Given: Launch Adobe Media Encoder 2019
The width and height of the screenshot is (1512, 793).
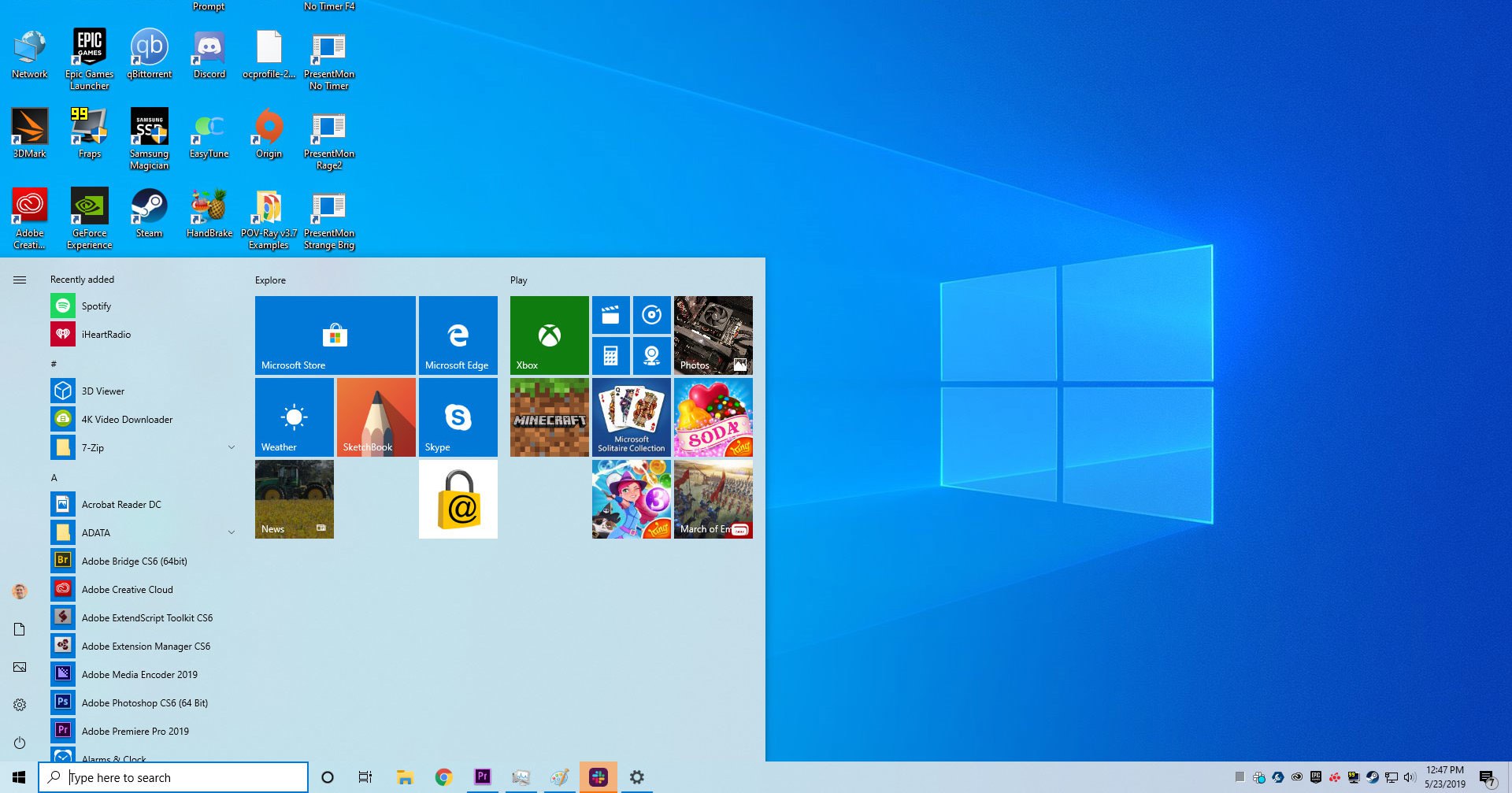Looking at the screenshot, I should pos(143,674).
